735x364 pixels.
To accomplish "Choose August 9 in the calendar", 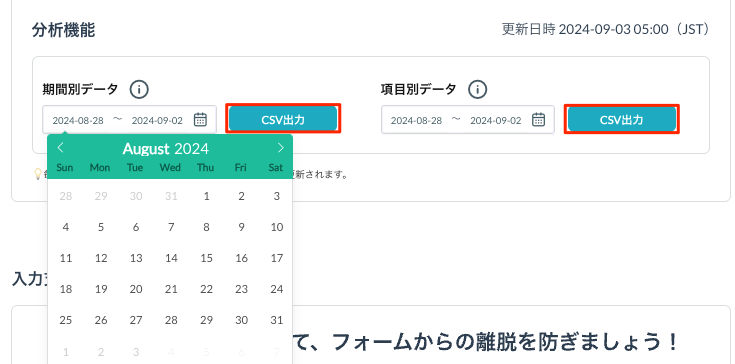I will (x=241, y=227).
